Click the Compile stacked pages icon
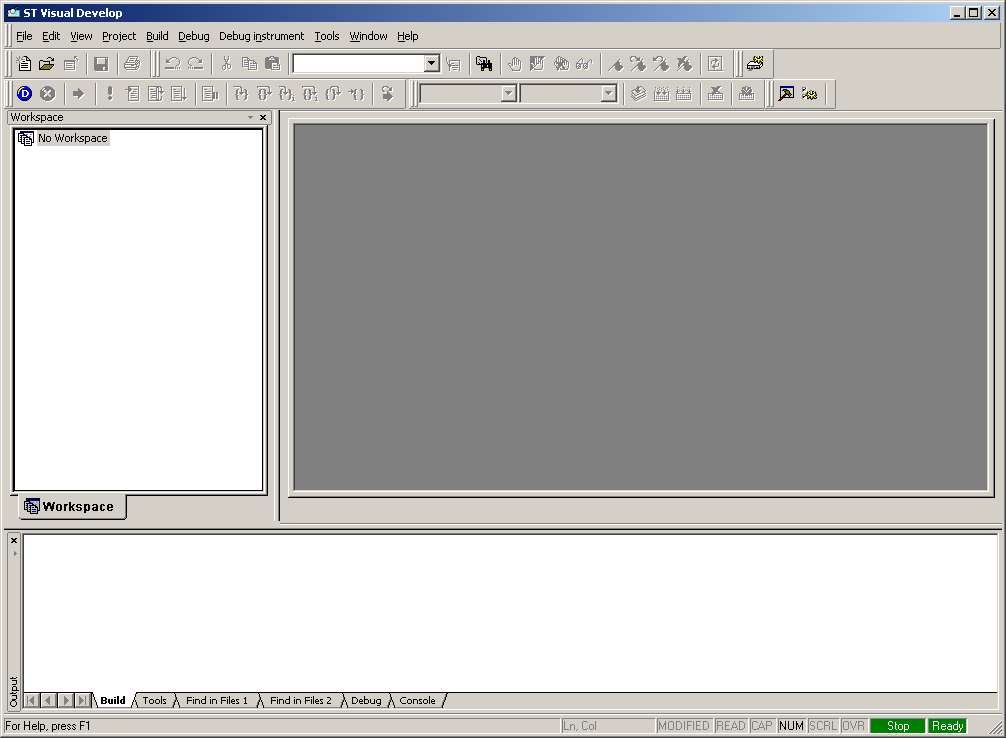This screenshot has height=738, width=1006. [x=638, y=94]
